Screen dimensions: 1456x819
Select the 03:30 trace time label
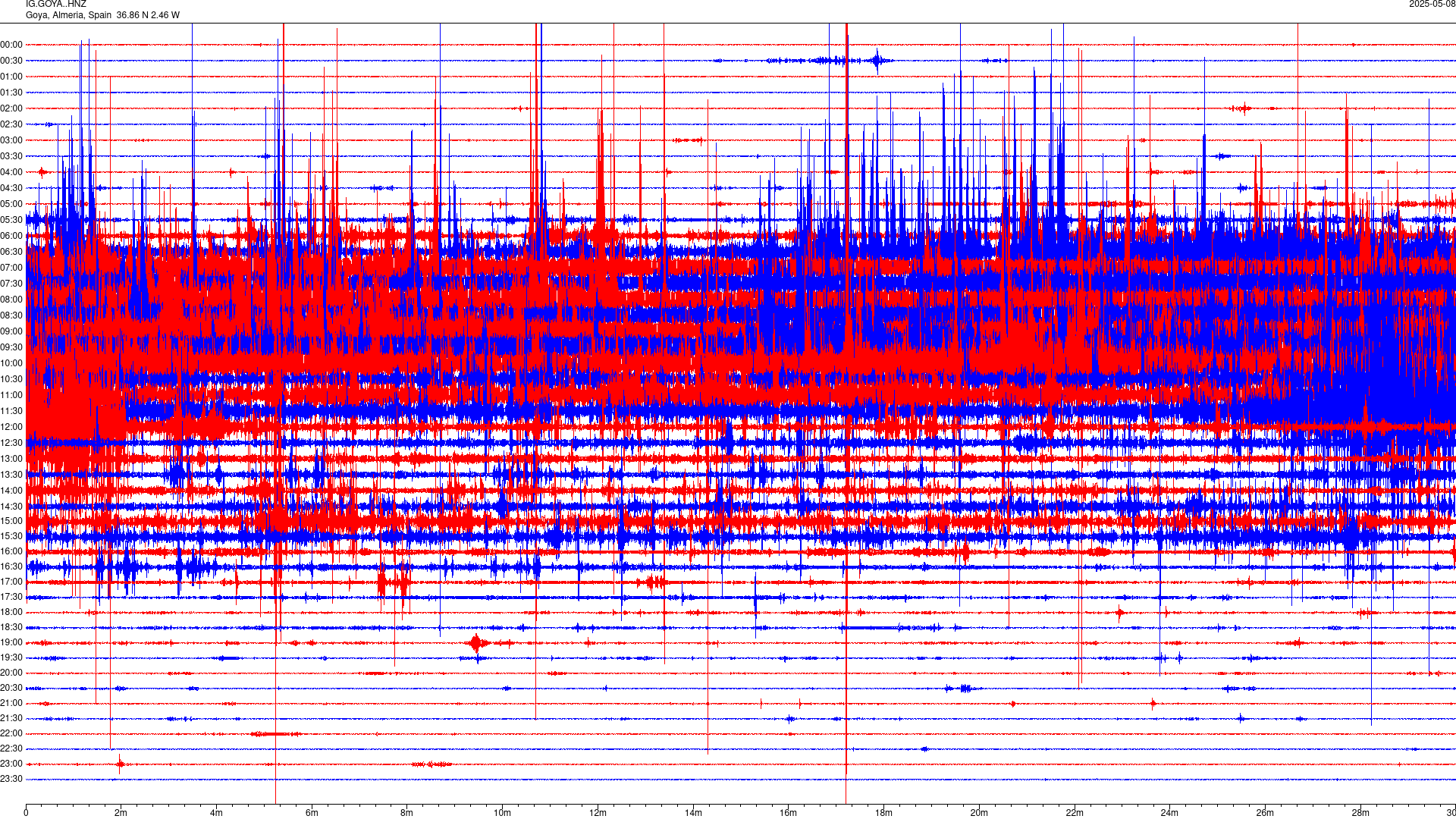tap(11, 156)
